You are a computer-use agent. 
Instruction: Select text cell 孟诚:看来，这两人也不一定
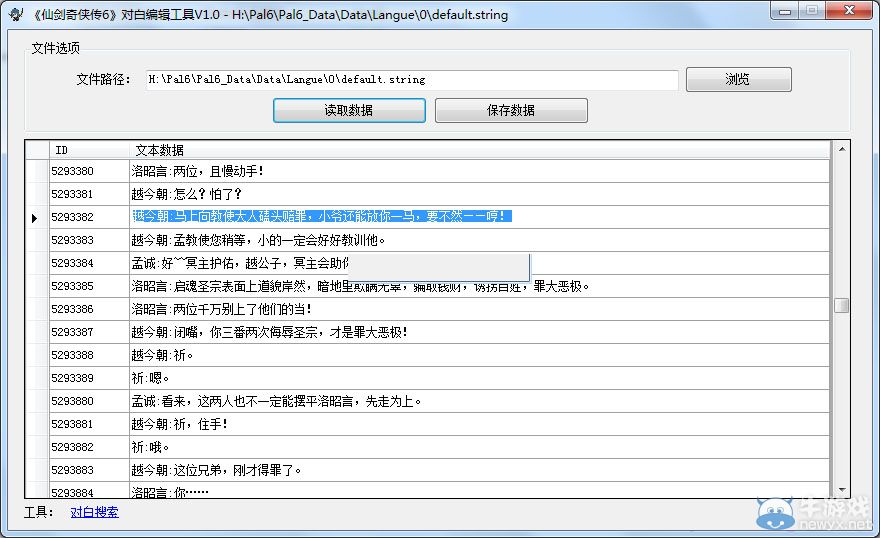coord(479,401)
